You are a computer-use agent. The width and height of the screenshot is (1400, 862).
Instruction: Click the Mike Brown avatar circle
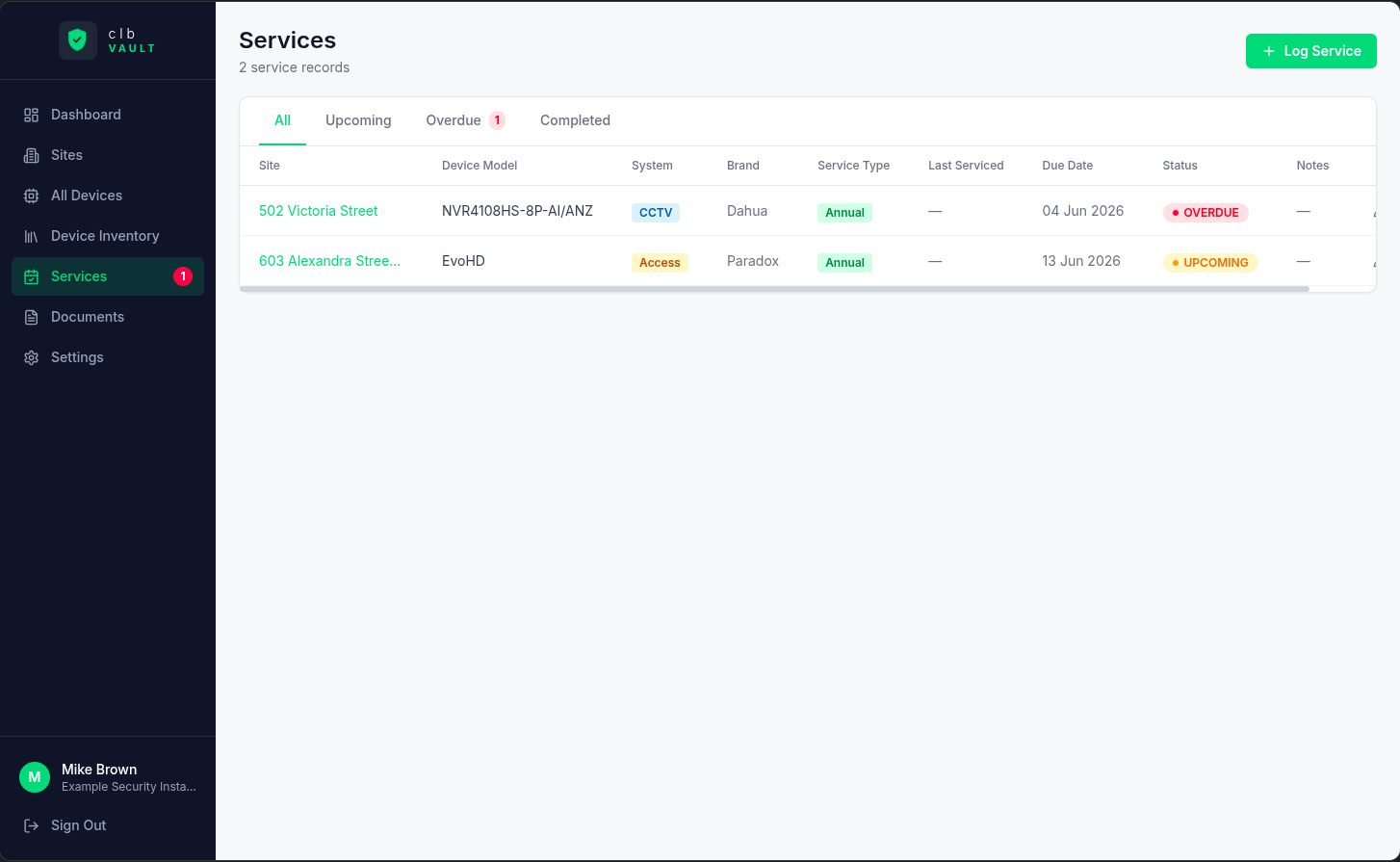pyautogui.click(x=35, y=777)
